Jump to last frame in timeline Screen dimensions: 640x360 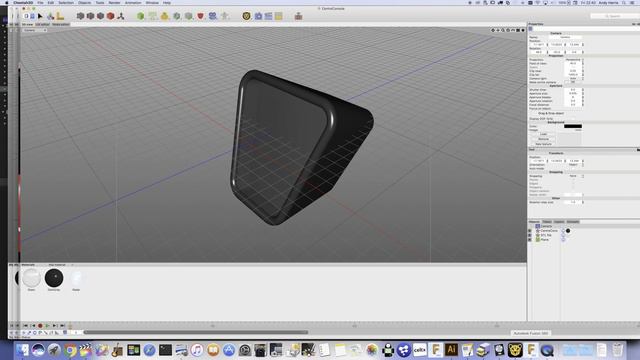tap(62, 326)
